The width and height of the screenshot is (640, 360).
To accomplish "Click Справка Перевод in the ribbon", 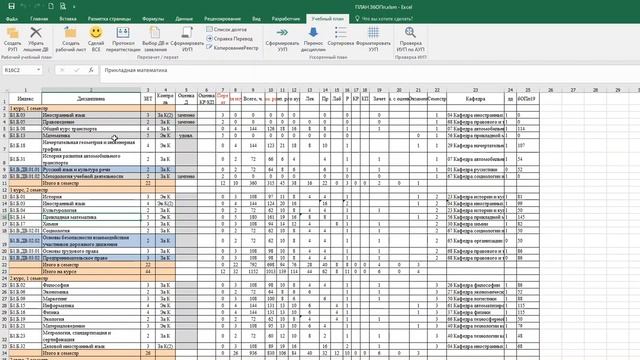I will 229,38.
